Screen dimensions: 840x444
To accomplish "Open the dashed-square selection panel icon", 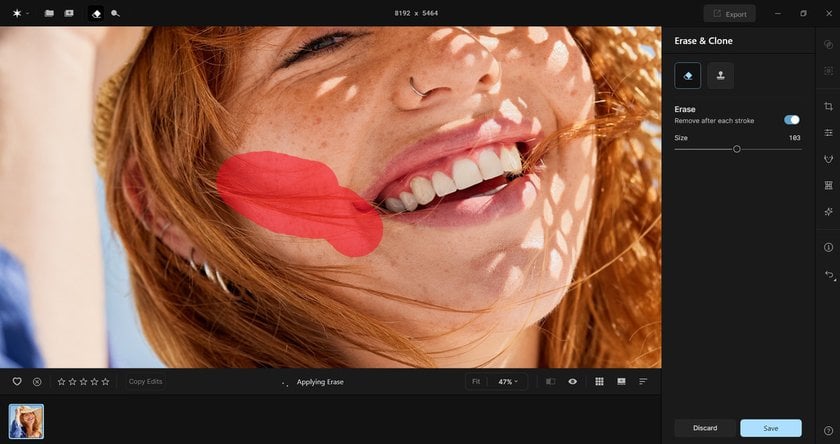I will click(x=828, y=71).
